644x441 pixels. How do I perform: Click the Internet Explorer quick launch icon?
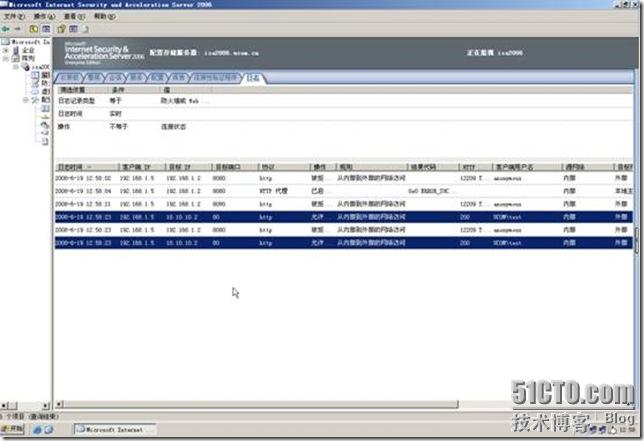37,430
